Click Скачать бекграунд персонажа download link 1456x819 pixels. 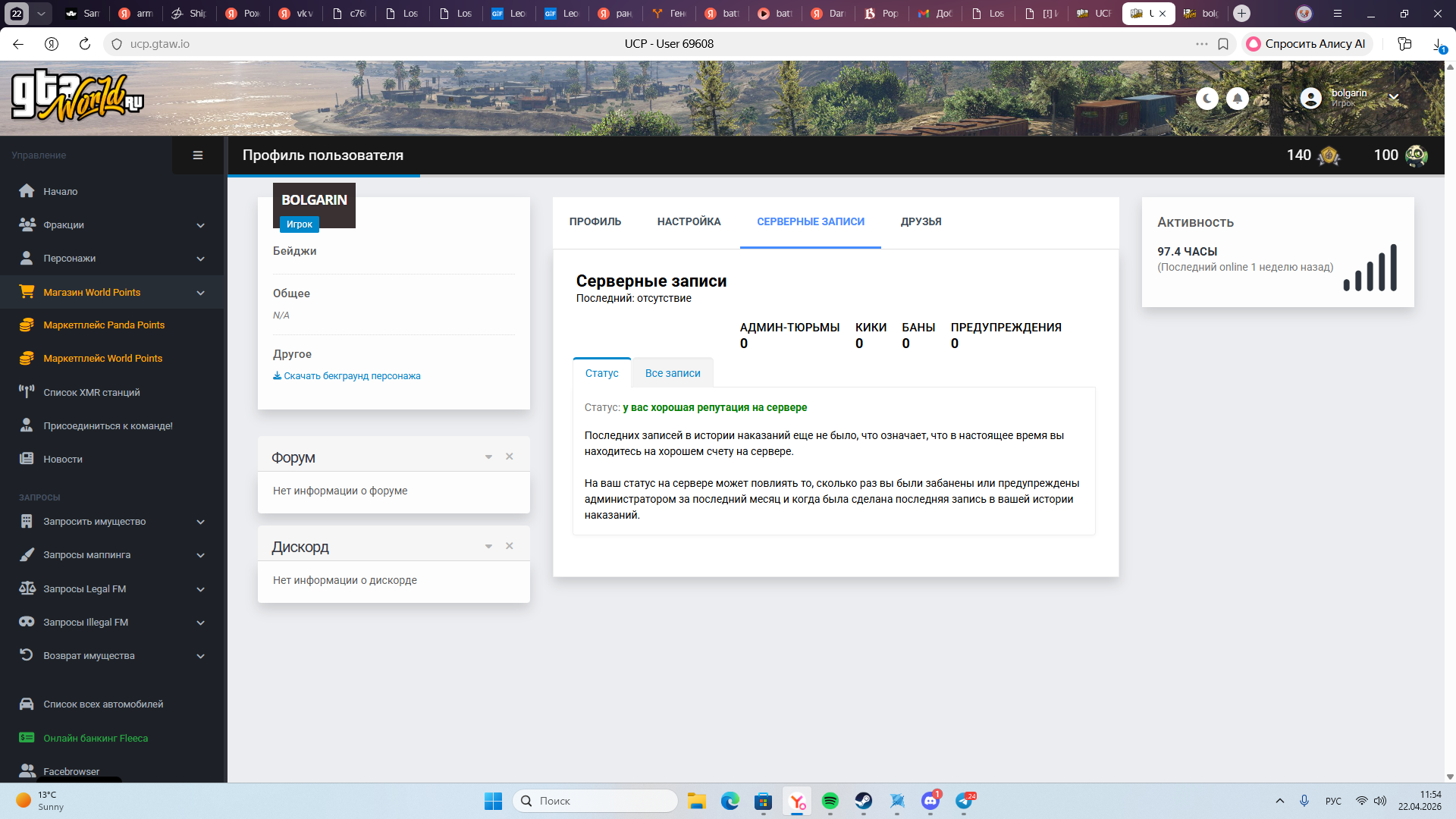pos(347,376)
